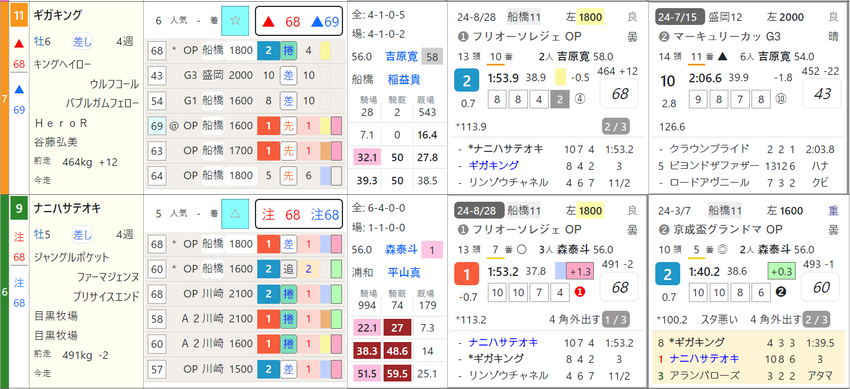Screen dimensions: 850x389
Task: Click the 捲 badge in the A2 川崎 1600 row
Action: (288, 344)
